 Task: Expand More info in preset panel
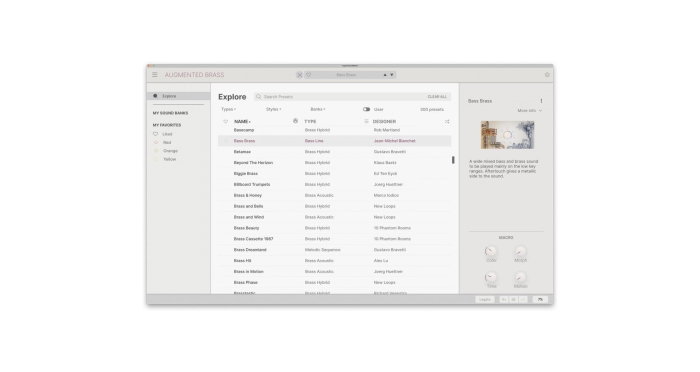pos(529,110)
